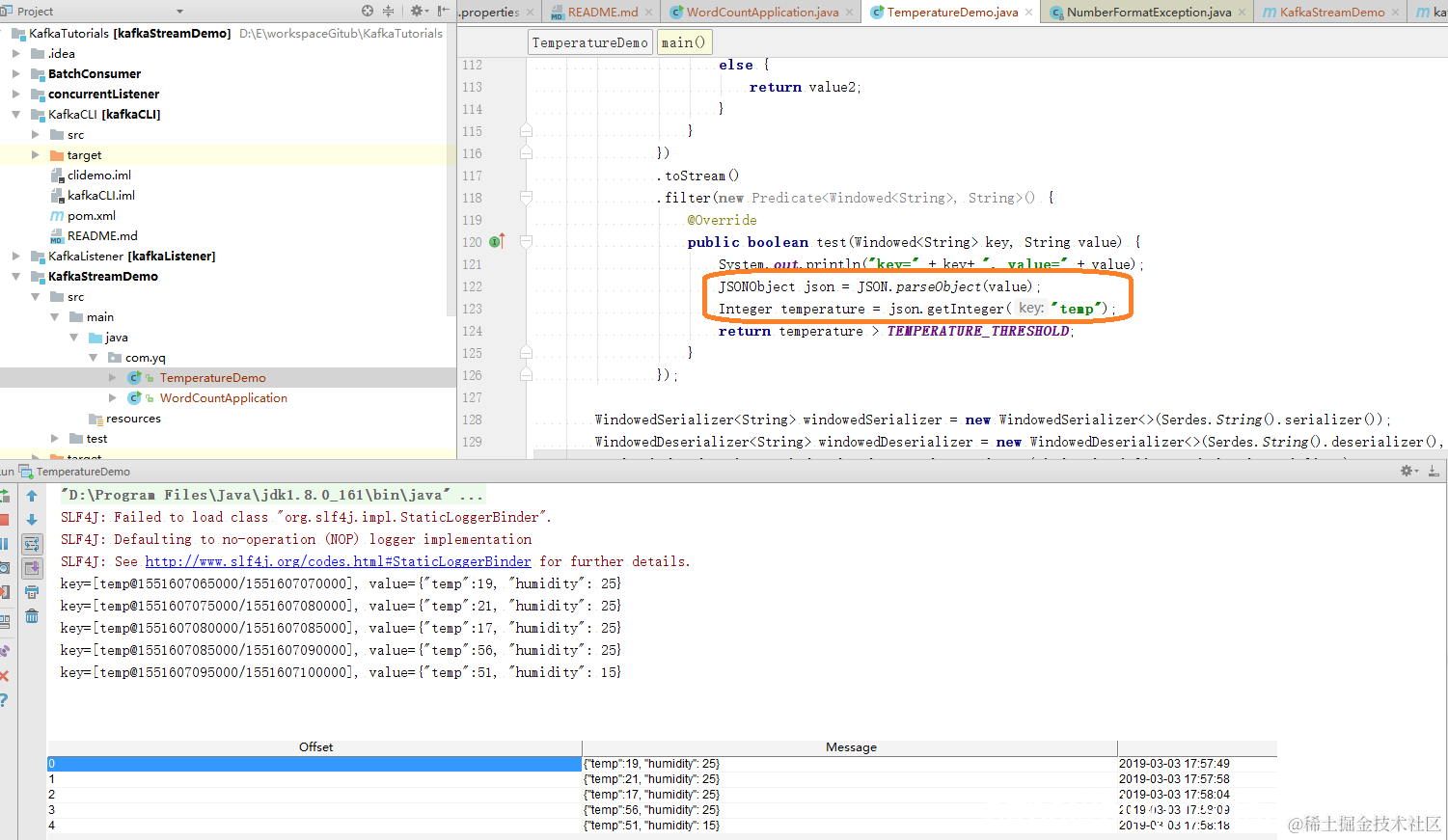The height and width of the screenshot is (840, 1448).
Task: Expand the target folder under KafkaCLI
Action: click(36, 155)
